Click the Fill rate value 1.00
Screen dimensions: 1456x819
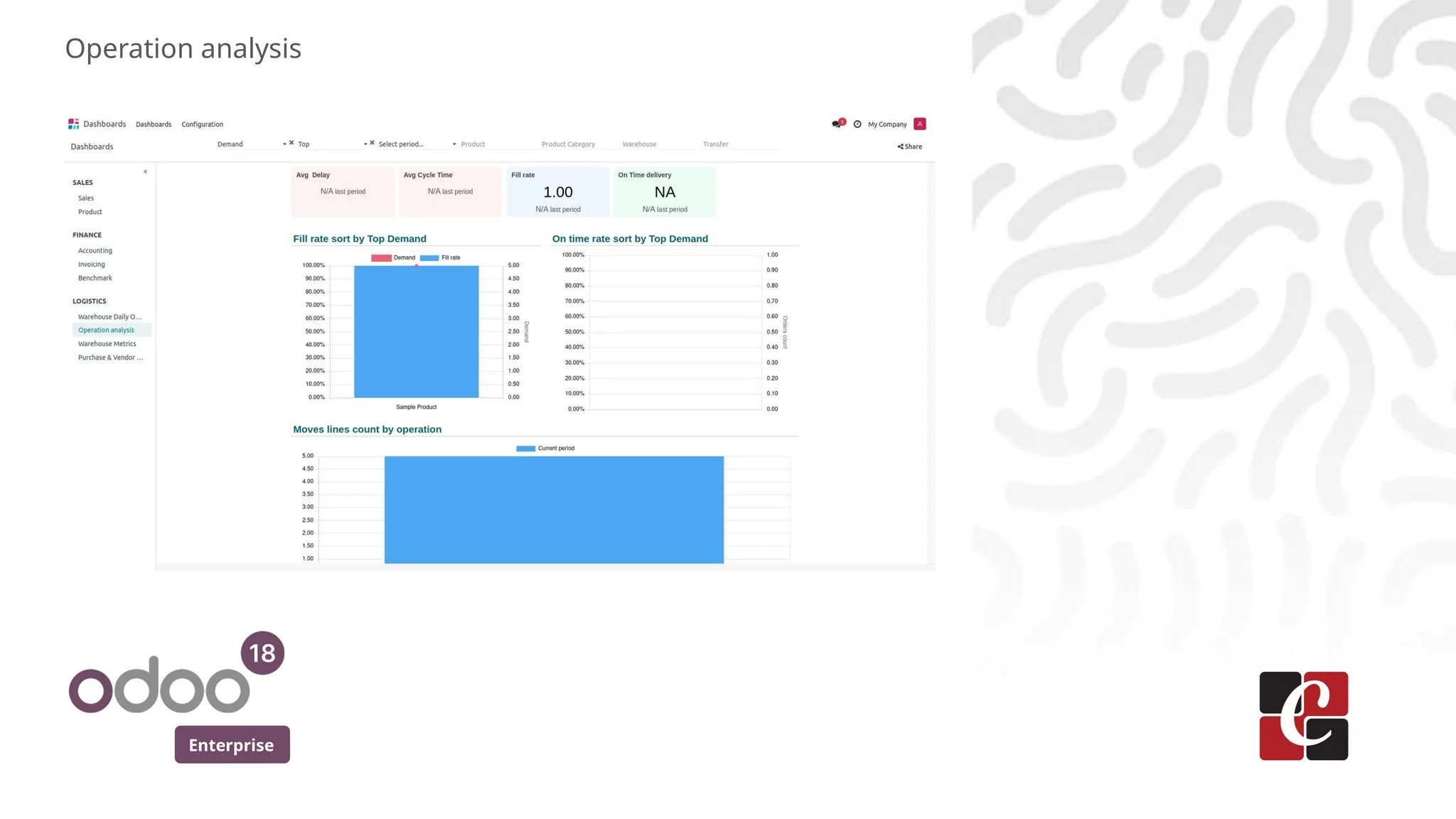click(x=558, y=192)
